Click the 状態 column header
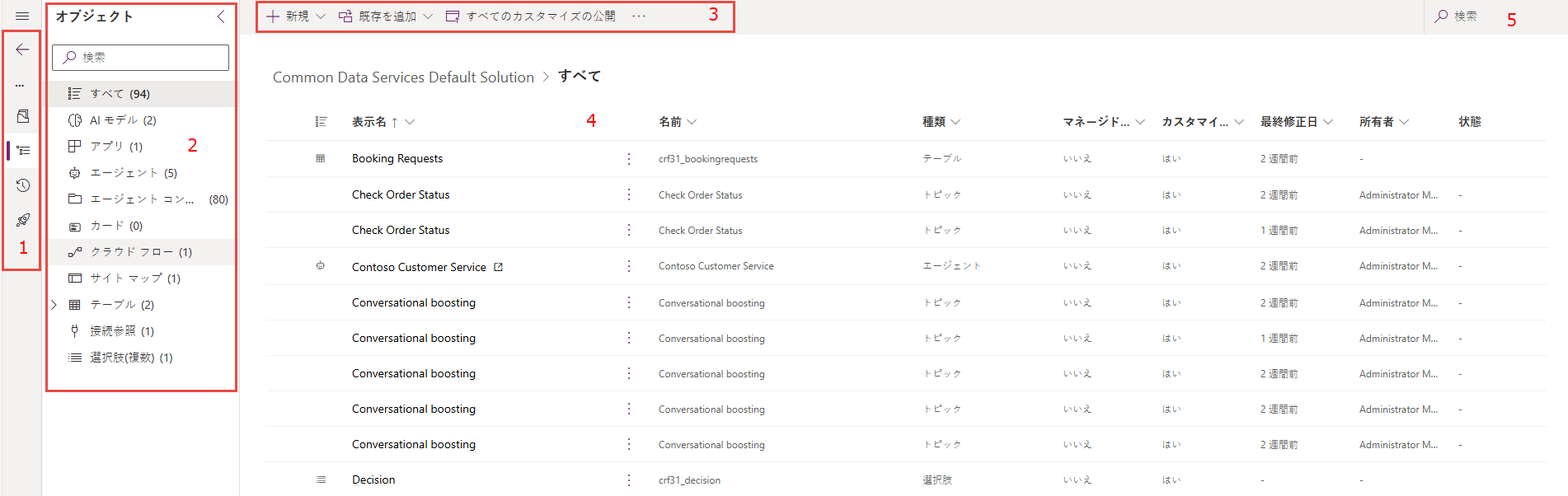 1470,122
